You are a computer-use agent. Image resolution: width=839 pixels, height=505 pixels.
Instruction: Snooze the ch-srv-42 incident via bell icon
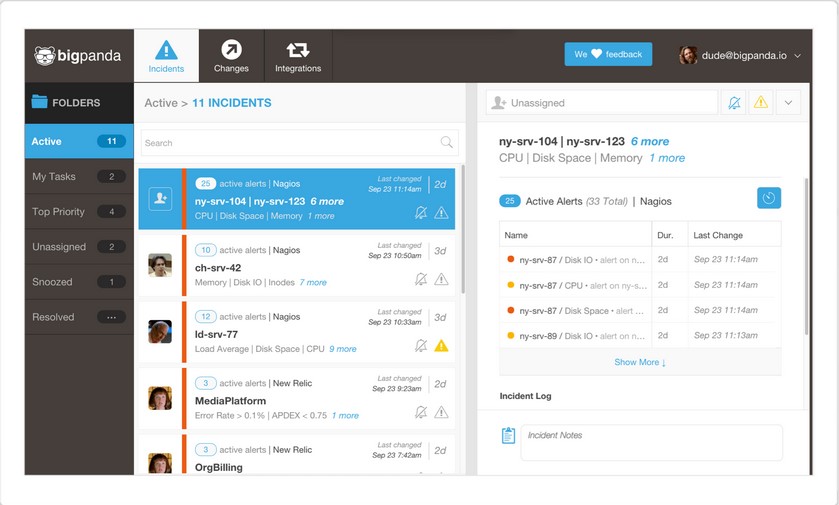pyautogui.click(x=421, y=279)
